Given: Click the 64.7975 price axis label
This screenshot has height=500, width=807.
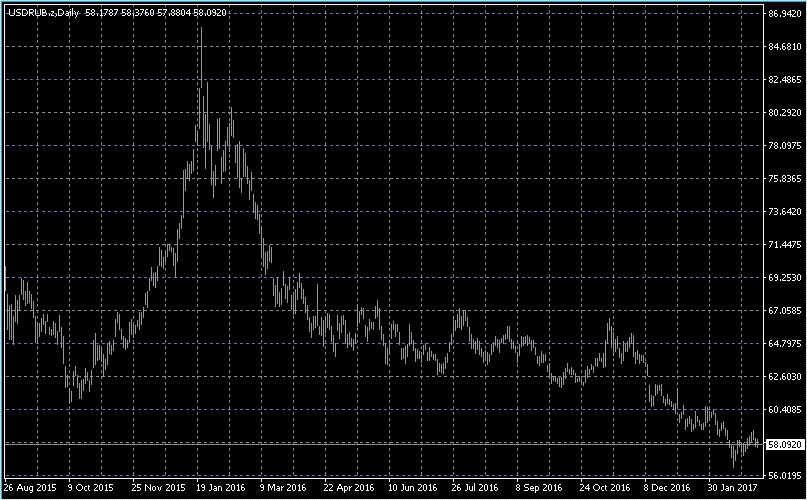Looking at the screenshot, I should point(784,343).
